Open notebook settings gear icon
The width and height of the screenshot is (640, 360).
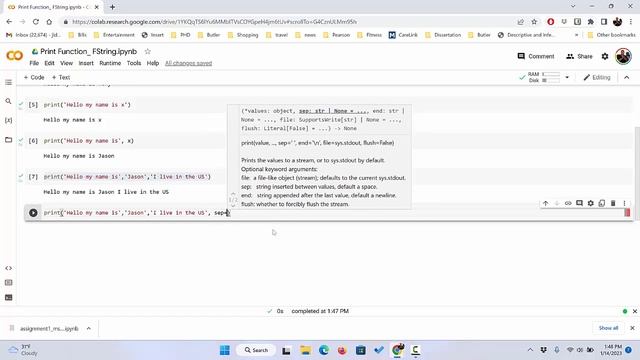click(605, 56)
